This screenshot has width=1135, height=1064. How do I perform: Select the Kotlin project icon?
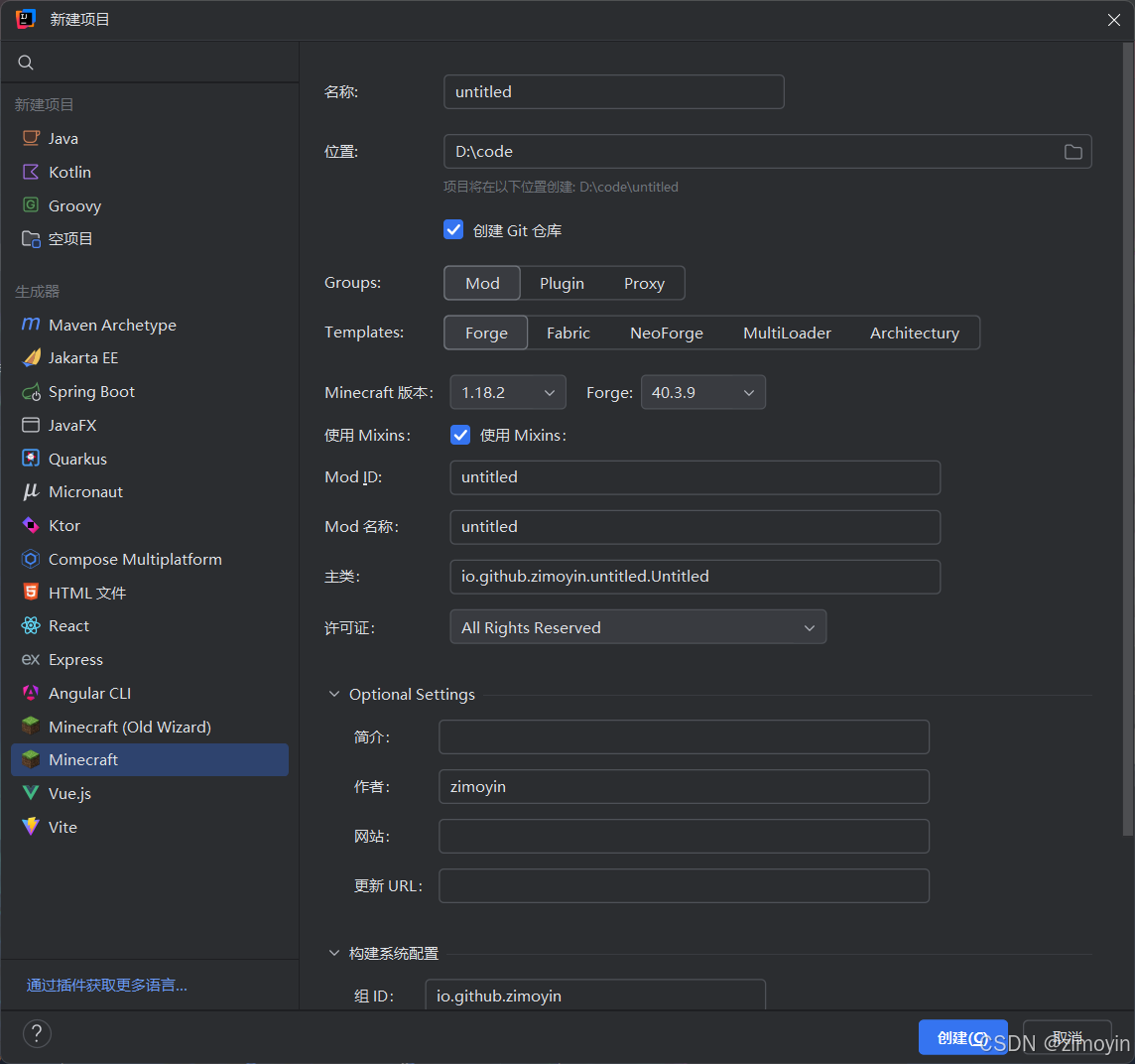pos(31,172)
